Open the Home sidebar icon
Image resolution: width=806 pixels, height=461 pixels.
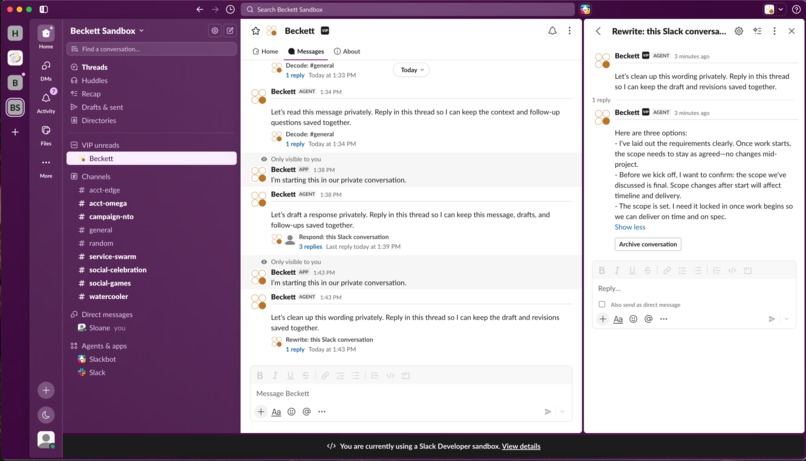pos(46,34)
